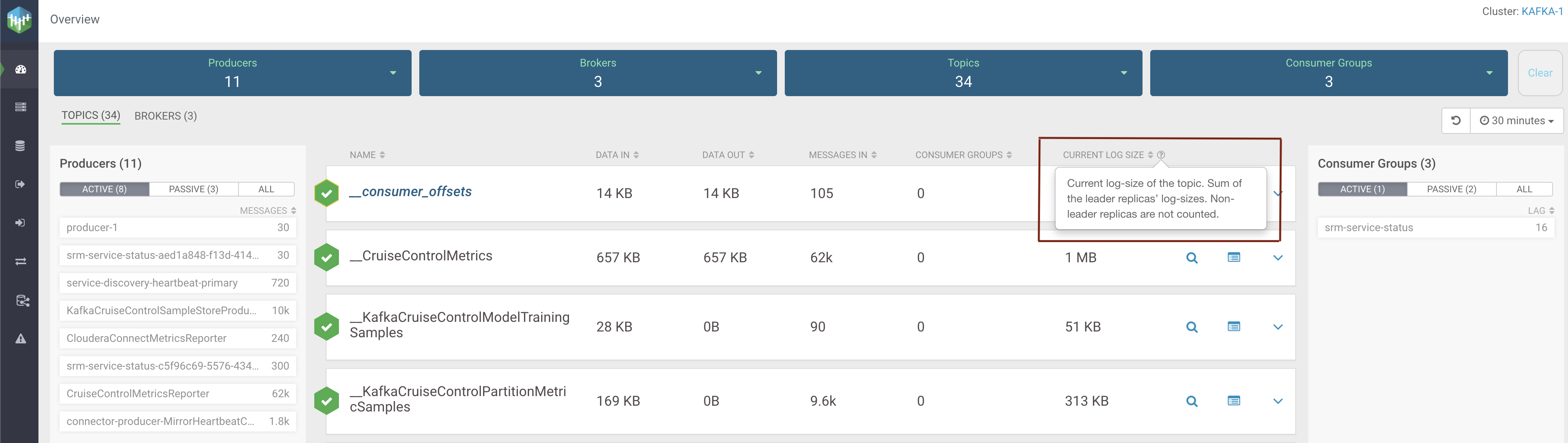Open the 30 minutes time range dropdown
1568x443 pixels.
(x=1516, y=120)
